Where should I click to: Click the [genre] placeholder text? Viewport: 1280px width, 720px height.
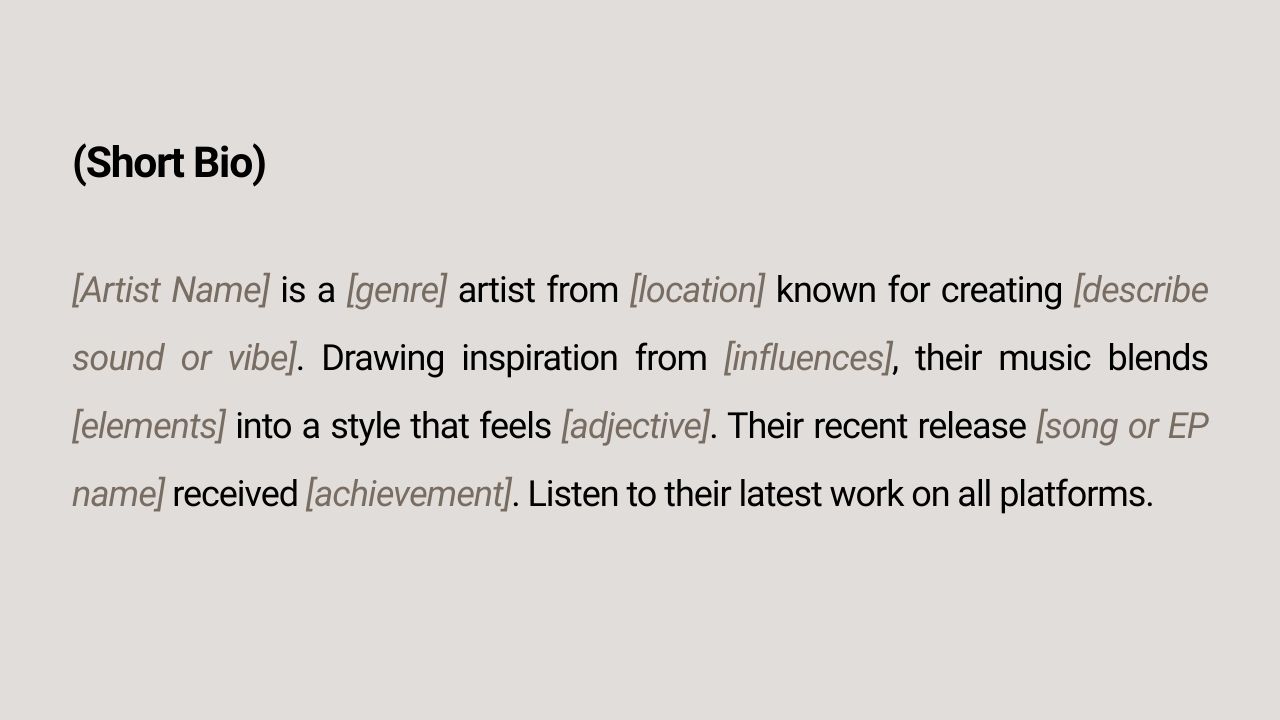[x=396, y=291]
